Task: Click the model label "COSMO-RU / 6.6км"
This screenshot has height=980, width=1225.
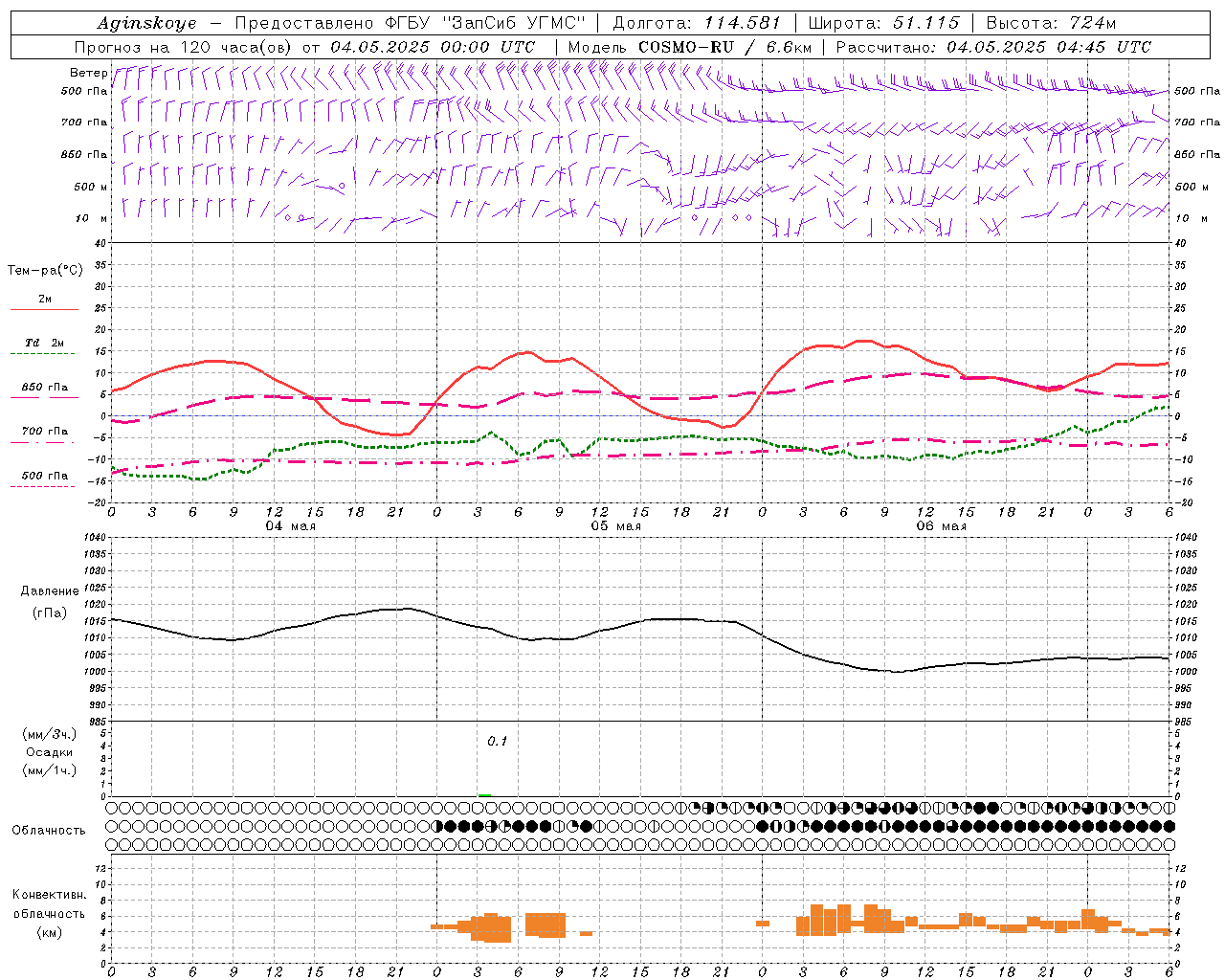Action: [x=725, y=47]
